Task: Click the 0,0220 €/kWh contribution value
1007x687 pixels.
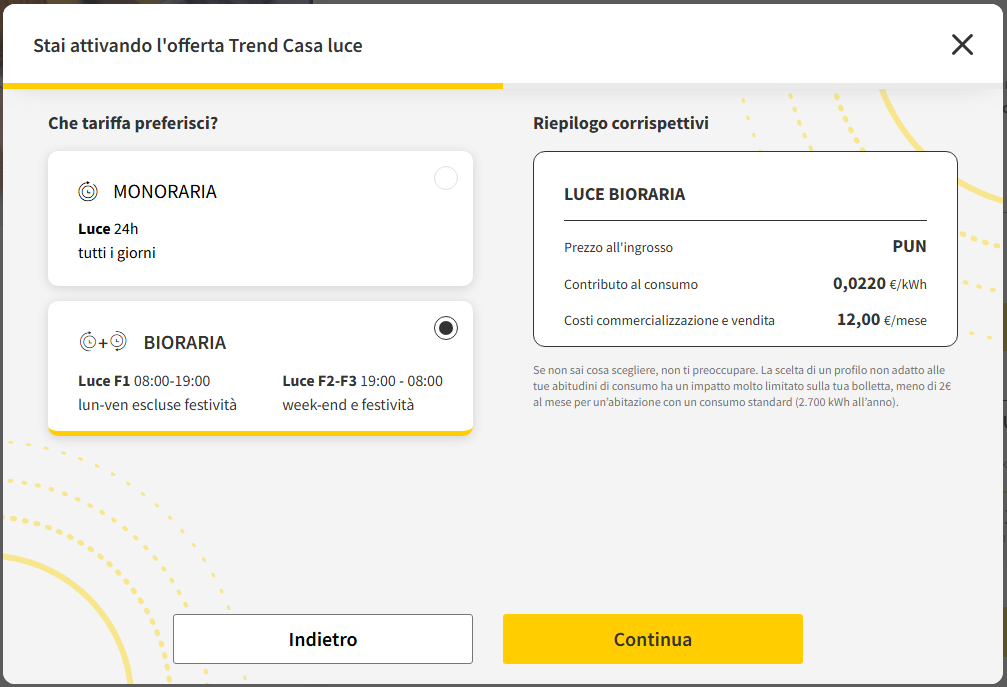Action: tap(879, 284)
